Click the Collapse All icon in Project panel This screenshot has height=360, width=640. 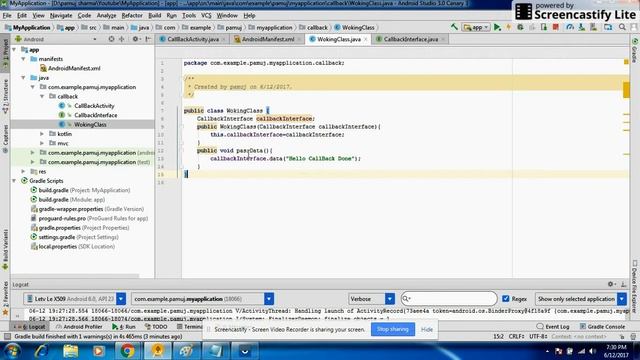122,39
